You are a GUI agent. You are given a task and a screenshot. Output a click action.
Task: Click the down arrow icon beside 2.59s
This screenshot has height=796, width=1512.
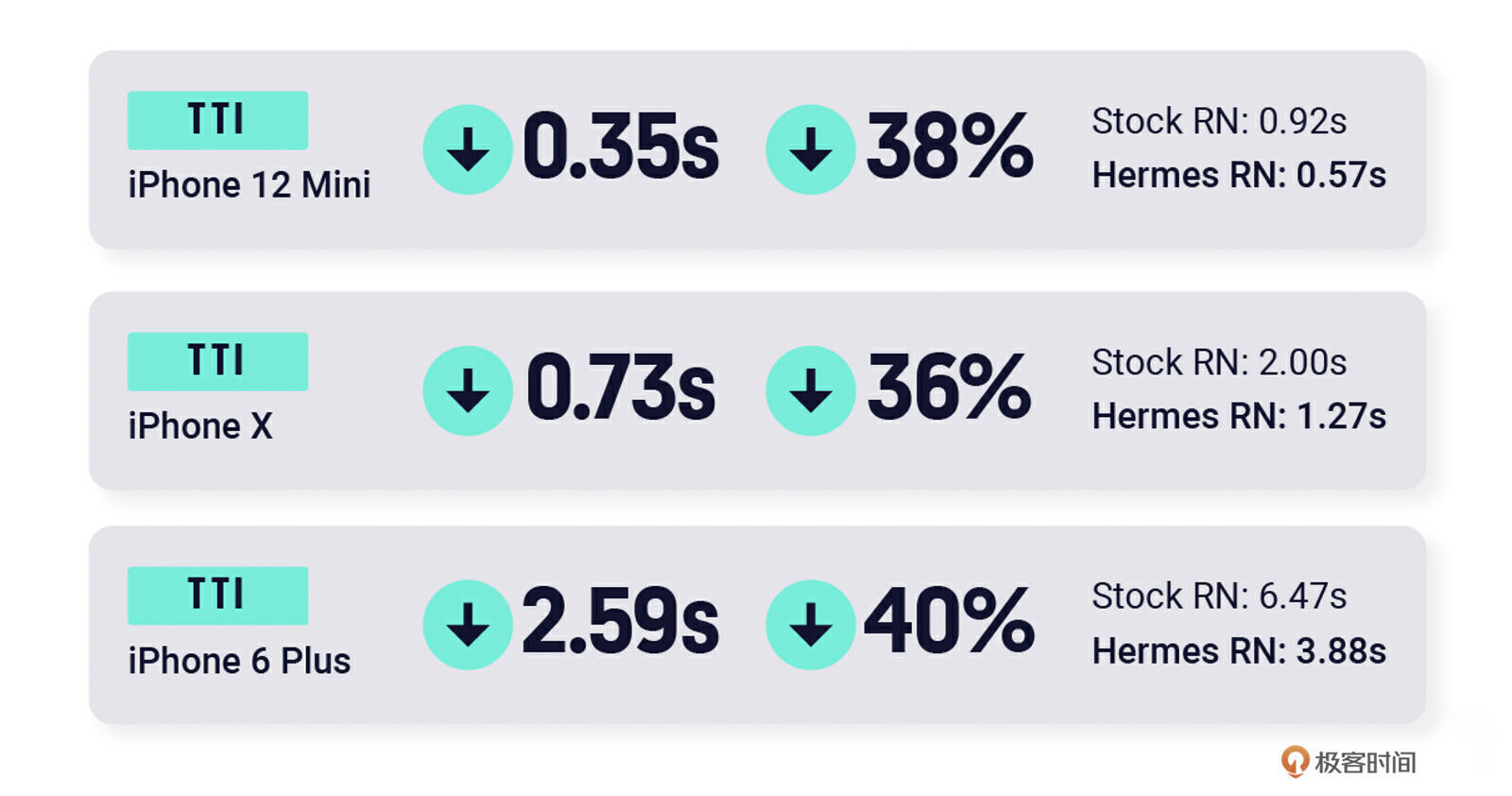coord(467,625)
